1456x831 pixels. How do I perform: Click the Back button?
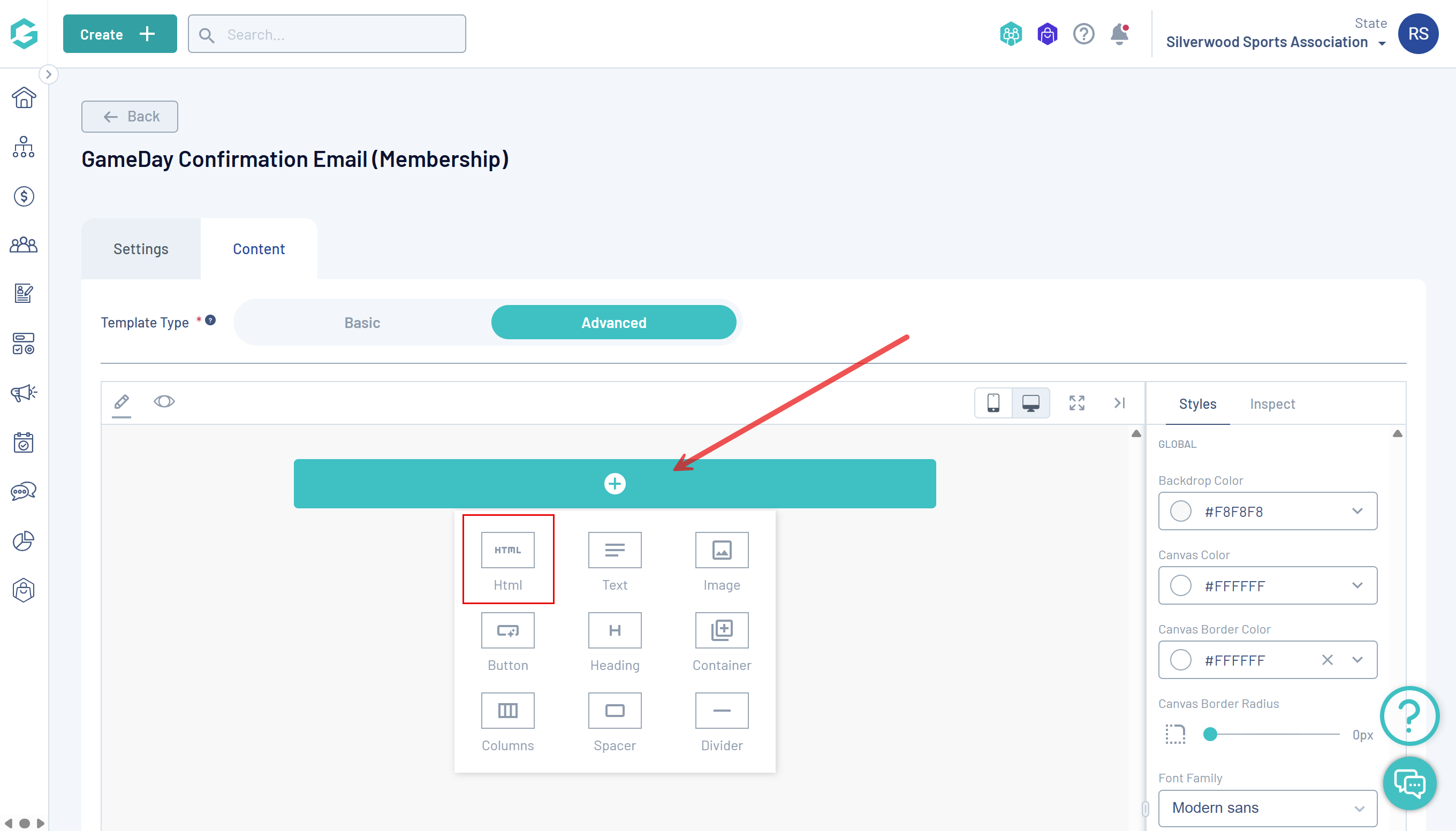pos(130,117)
